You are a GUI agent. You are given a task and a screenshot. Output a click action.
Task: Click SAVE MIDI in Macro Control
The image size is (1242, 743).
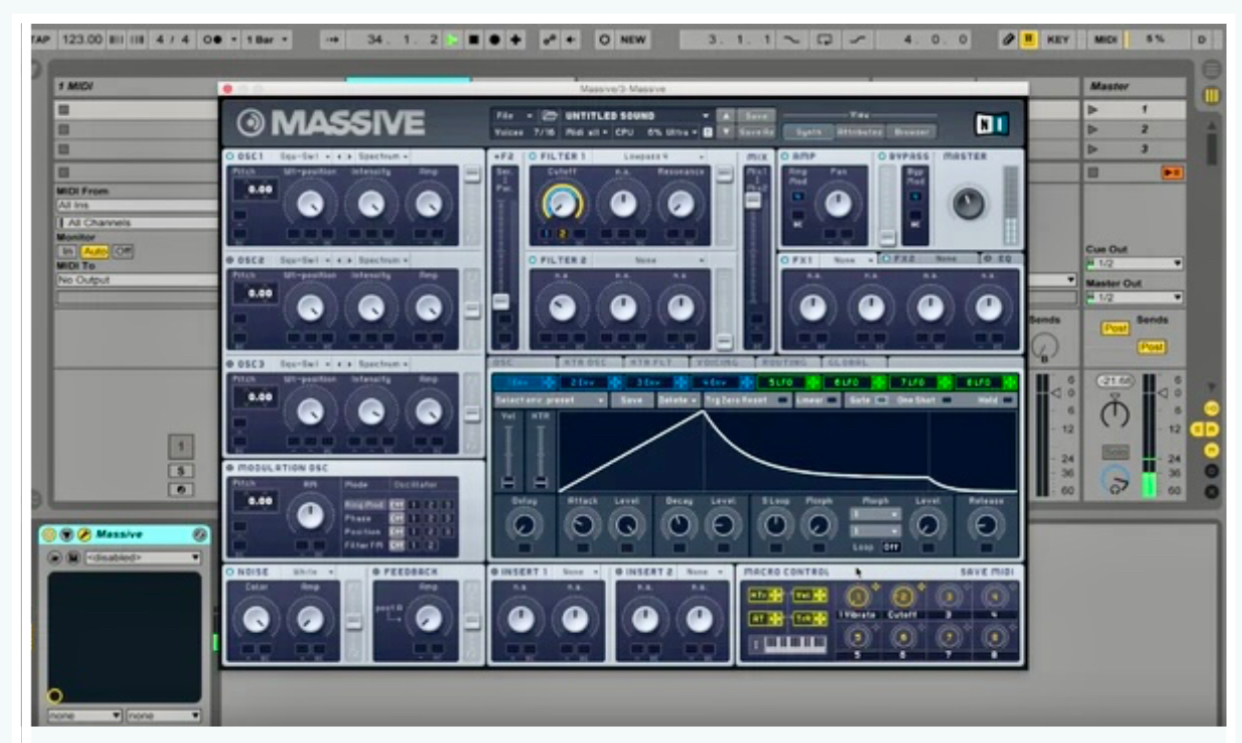click(x=988, y=572)
